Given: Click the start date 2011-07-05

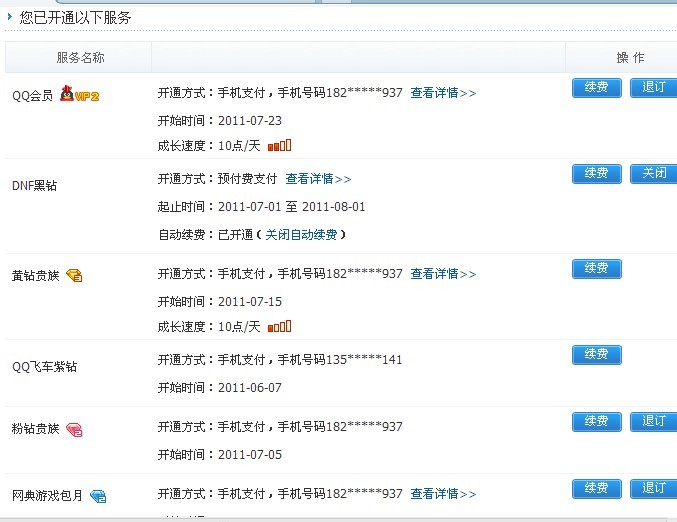Looking at the screenshot, I should (x=250, y=454).
